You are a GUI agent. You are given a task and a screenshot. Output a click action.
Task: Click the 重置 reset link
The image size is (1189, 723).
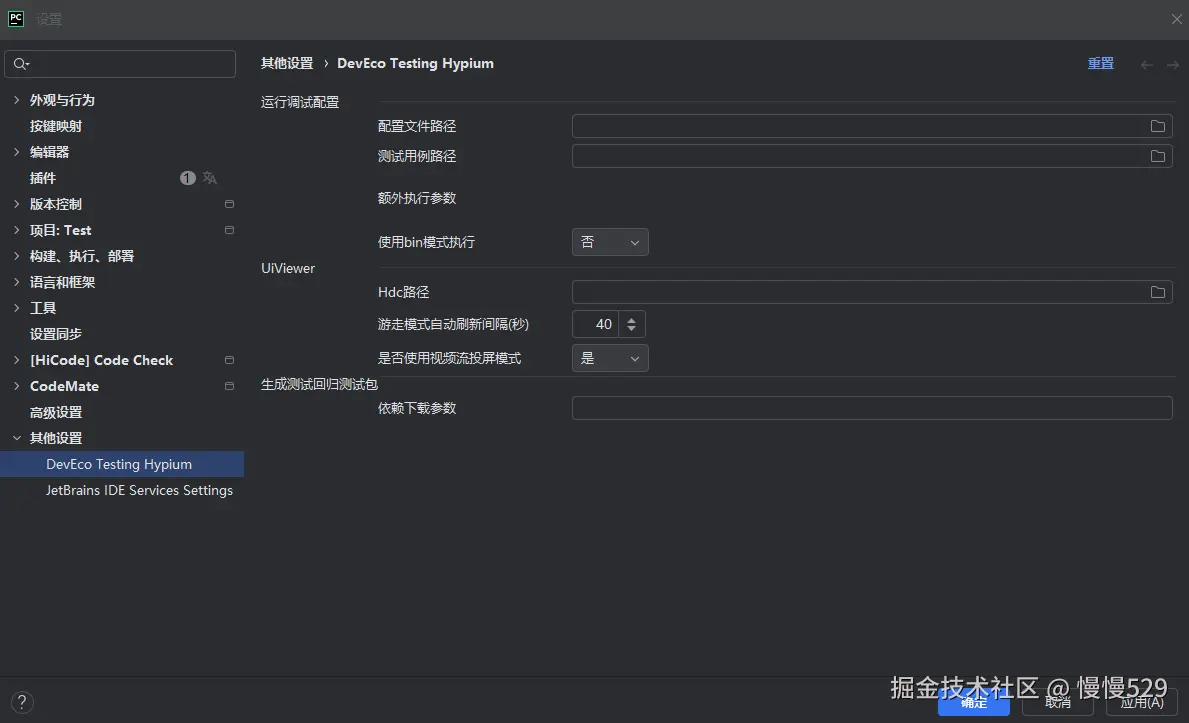1100,64
